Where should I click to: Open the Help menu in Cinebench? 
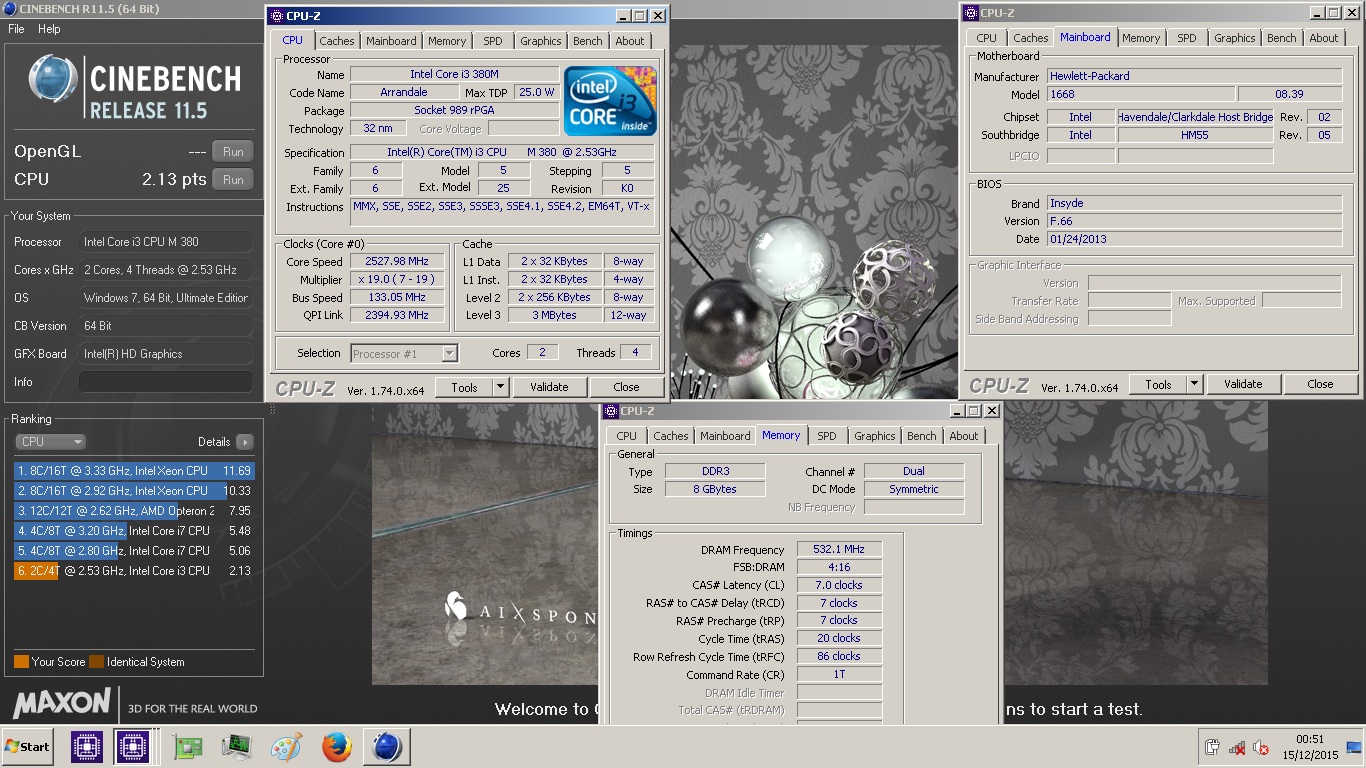pos(49,29)
